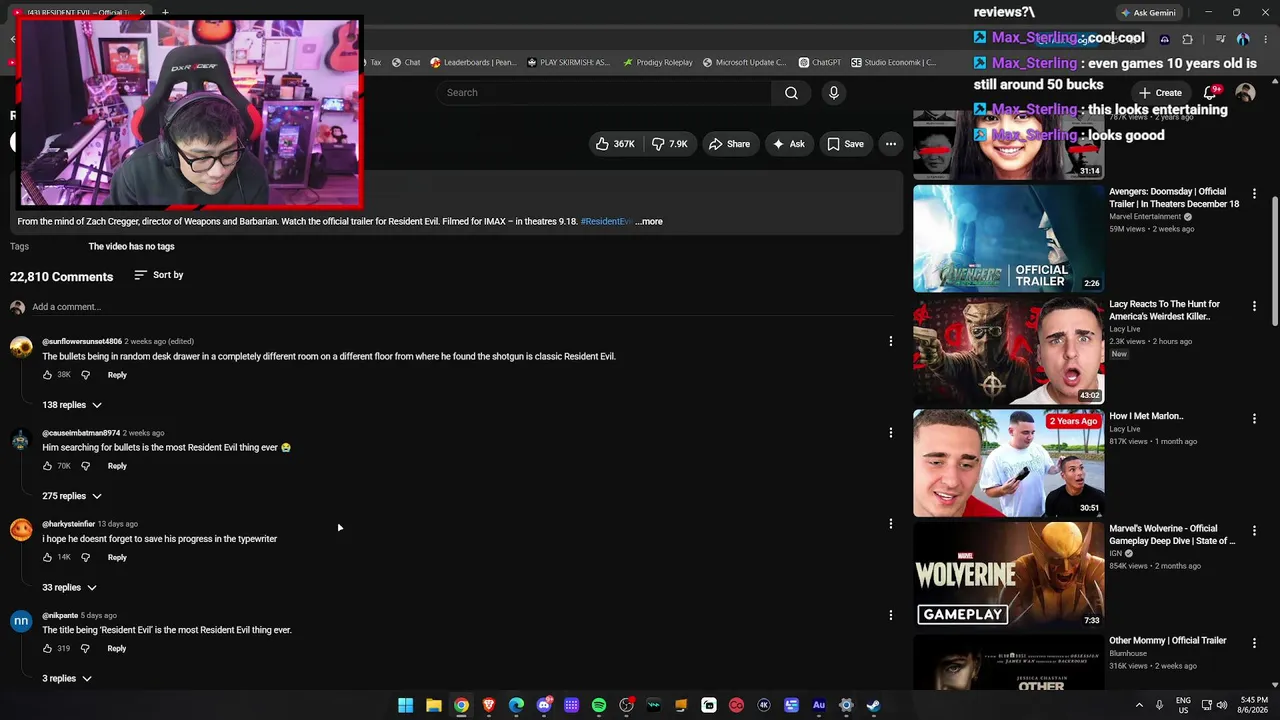Screen dimensions: 1280x720
Task: Open menu for Marvel's Wolverine video
Action: pos(1254,530)
